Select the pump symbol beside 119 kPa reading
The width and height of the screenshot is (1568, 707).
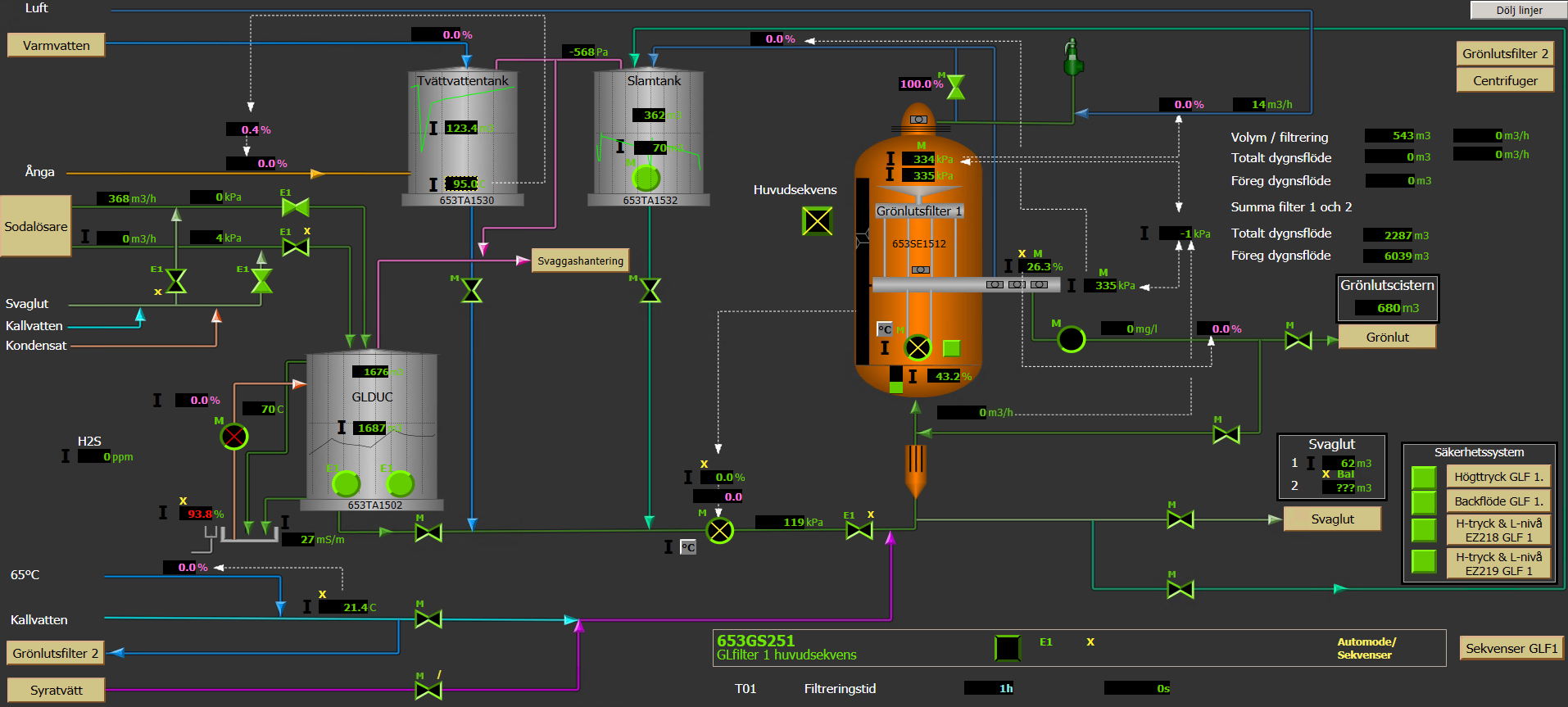(719, 531)
